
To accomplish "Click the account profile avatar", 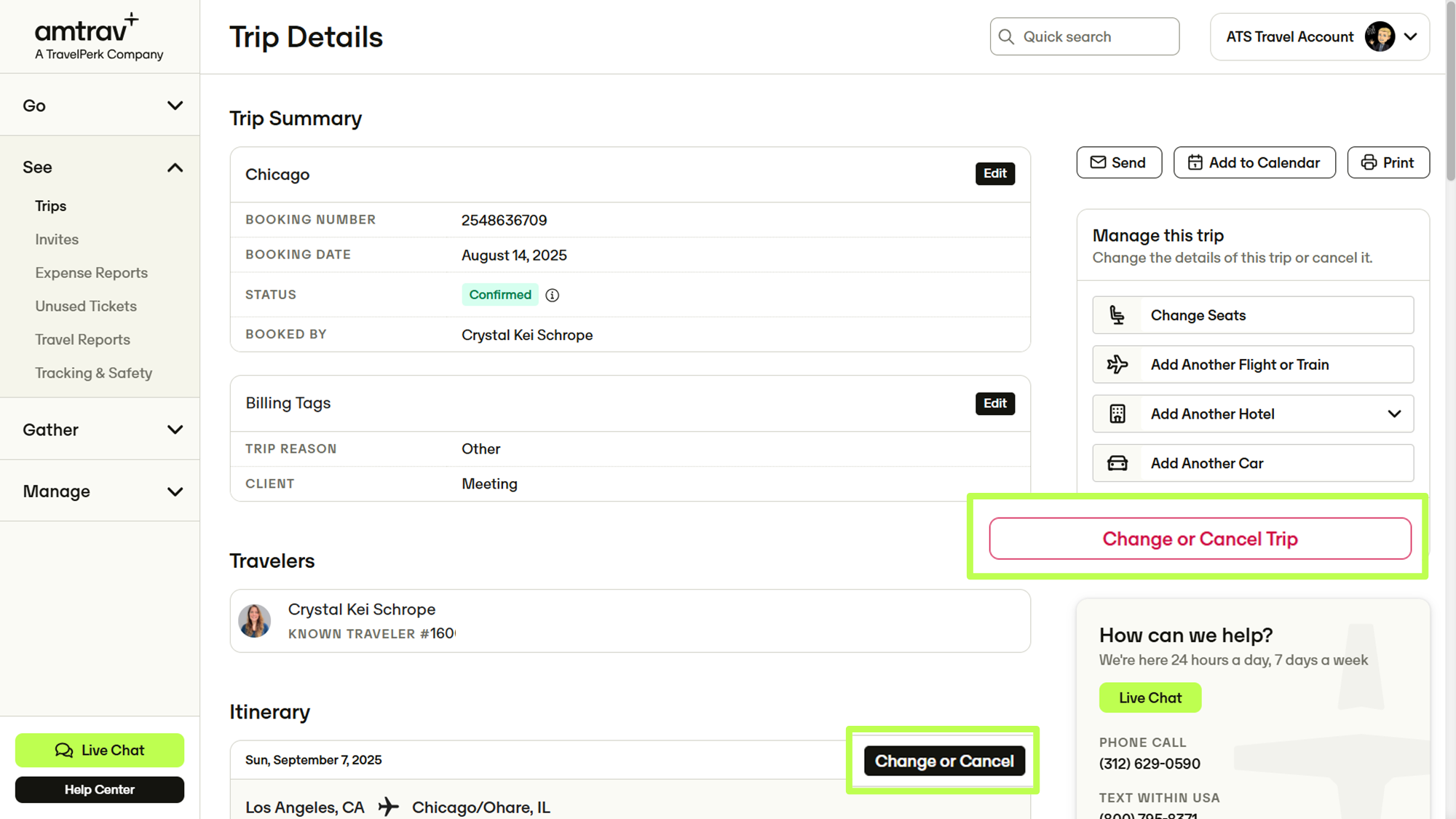I will (1380, 36).
